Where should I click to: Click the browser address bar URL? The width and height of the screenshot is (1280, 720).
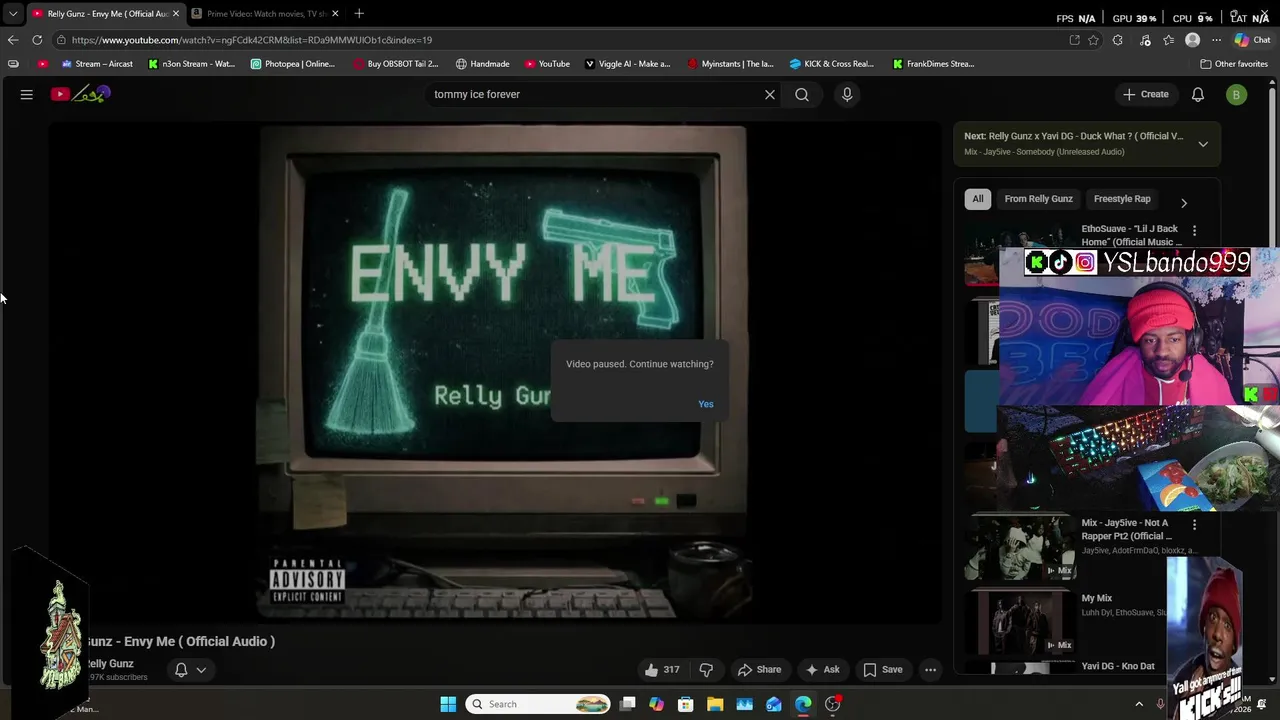click(x=252, y=40)
